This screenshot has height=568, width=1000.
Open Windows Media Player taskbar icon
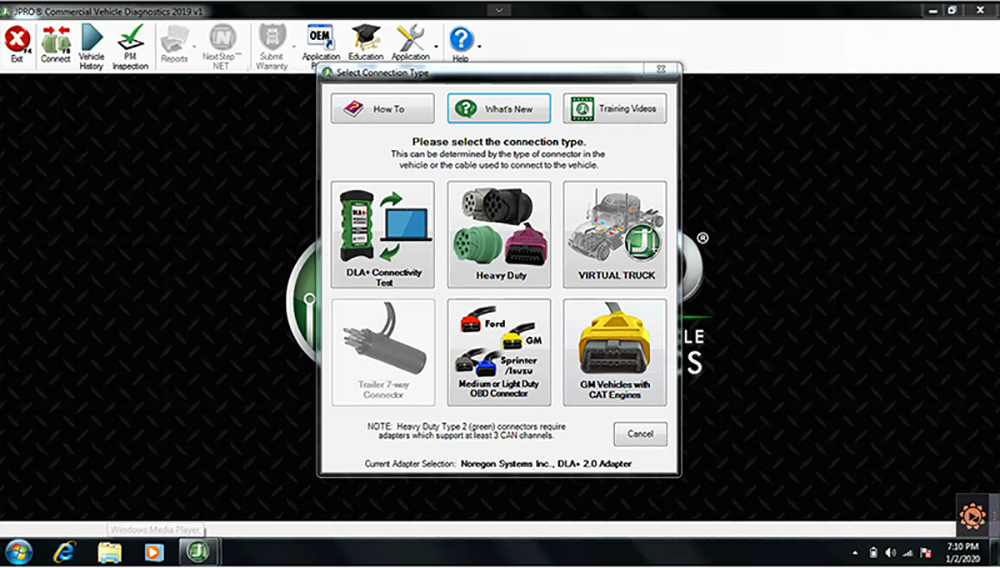click(154, 552)
